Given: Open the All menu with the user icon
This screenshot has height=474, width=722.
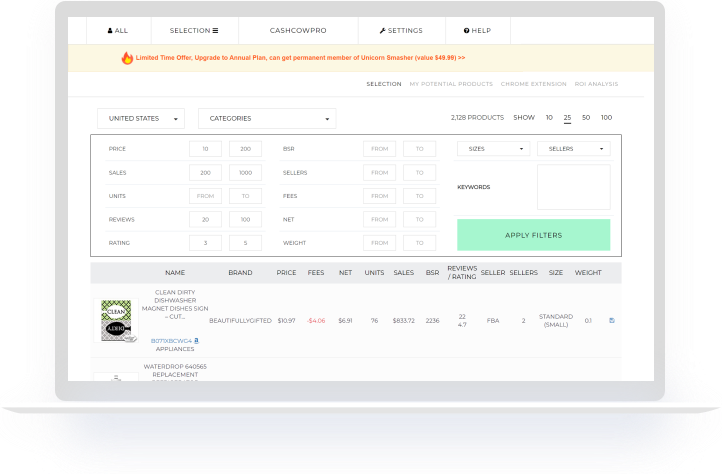Looking at the screenshot, I should point(118,31).
